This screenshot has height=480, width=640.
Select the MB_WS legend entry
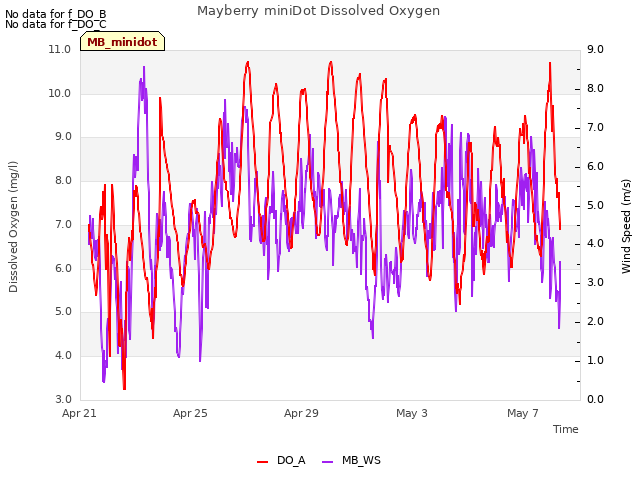[x=351, y=460]
